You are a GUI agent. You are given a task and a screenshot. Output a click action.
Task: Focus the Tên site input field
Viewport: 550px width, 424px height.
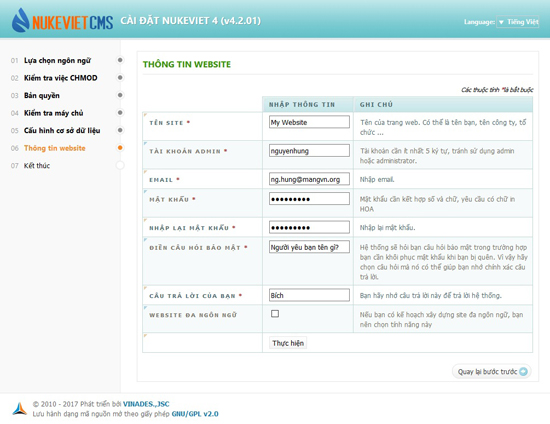coord(309,122)
